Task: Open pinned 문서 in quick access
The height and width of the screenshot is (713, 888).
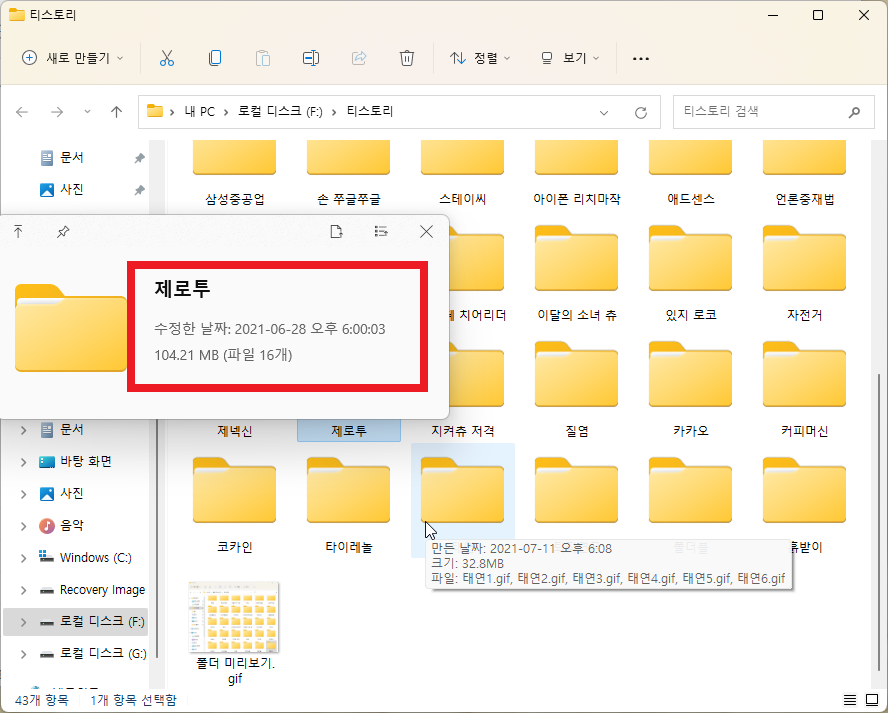Action: click(71, 157)
